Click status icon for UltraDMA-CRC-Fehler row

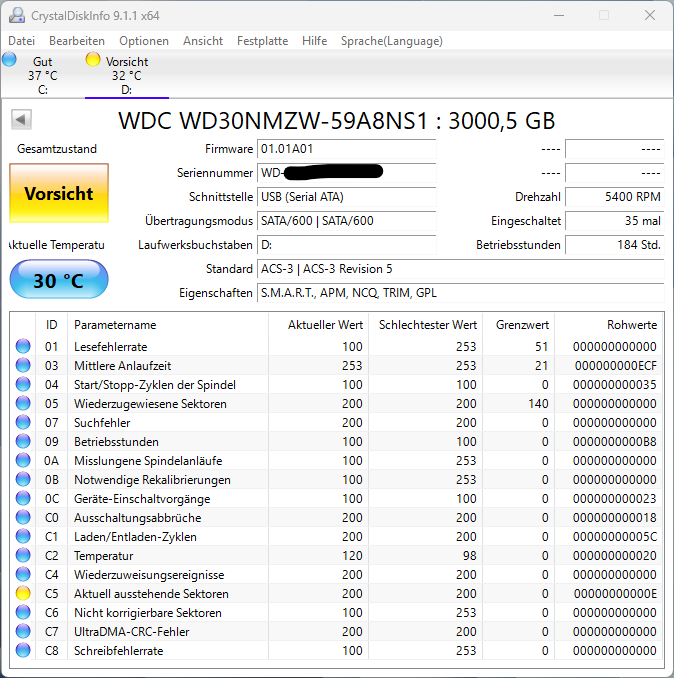pos(23,632)
